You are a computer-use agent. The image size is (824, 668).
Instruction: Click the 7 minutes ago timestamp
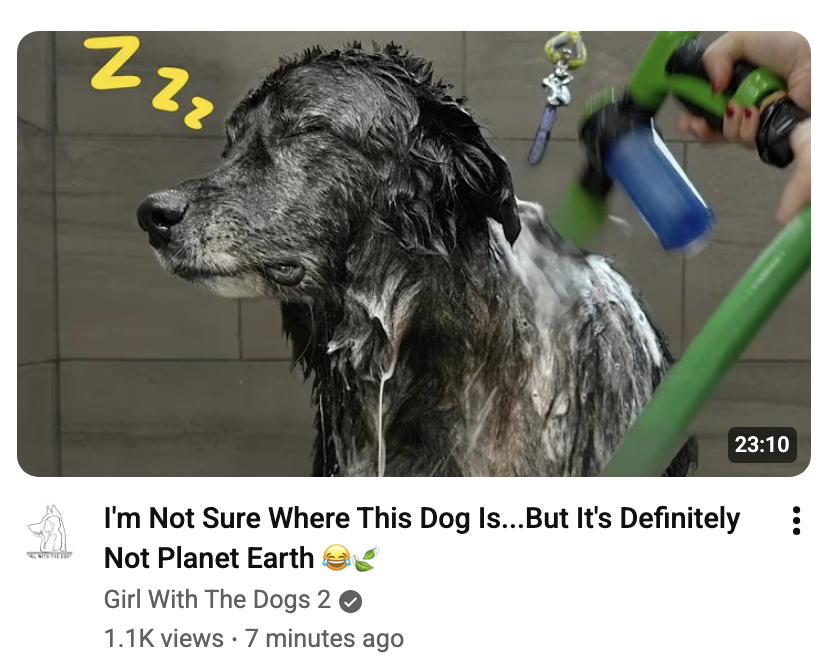[324, 639]
